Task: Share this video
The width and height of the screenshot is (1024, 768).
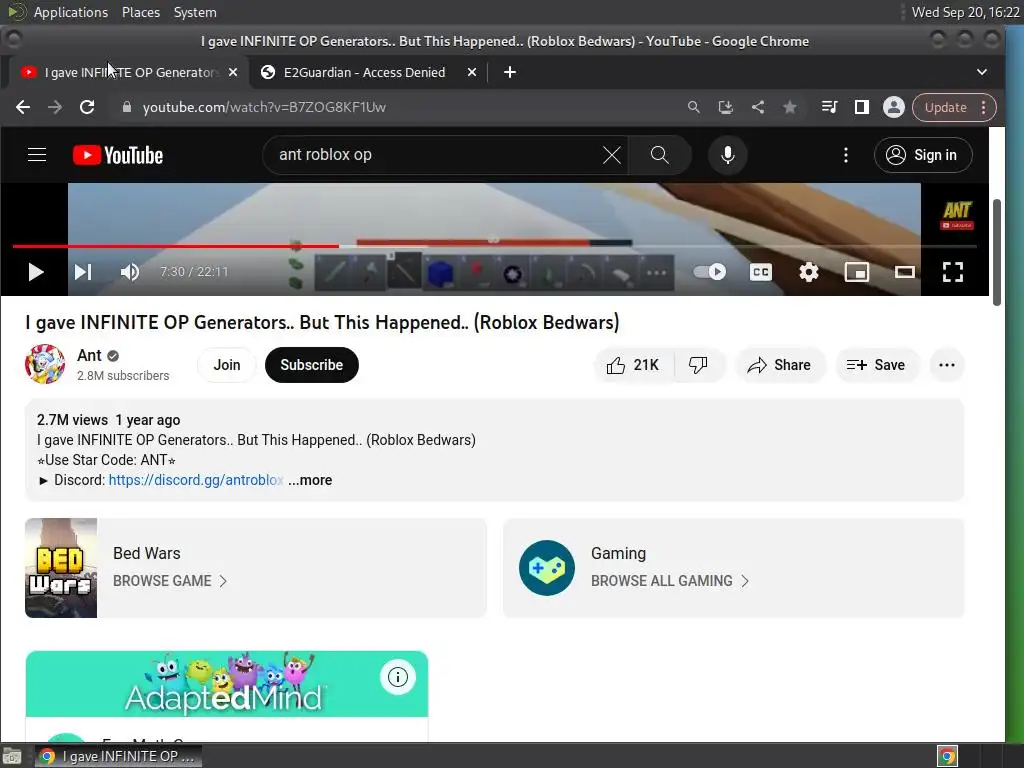Action: tap(780, 365)
